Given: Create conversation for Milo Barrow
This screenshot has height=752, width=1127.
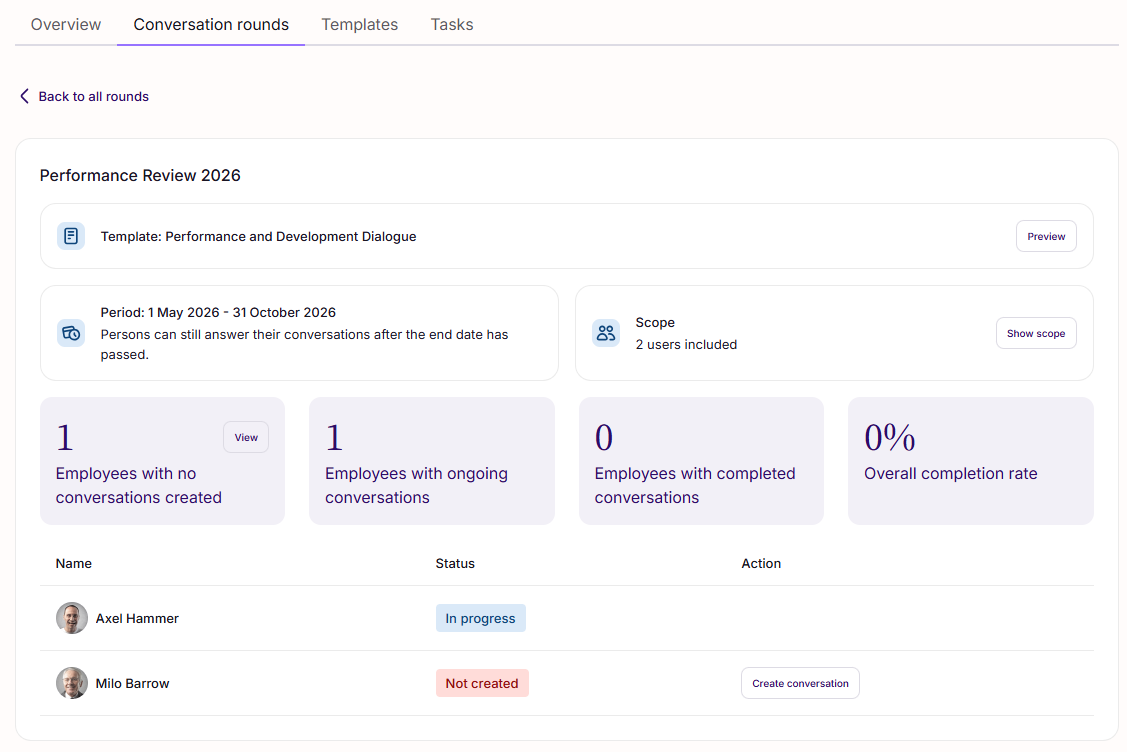Looking at the screenshot, I should click(800, 683).
